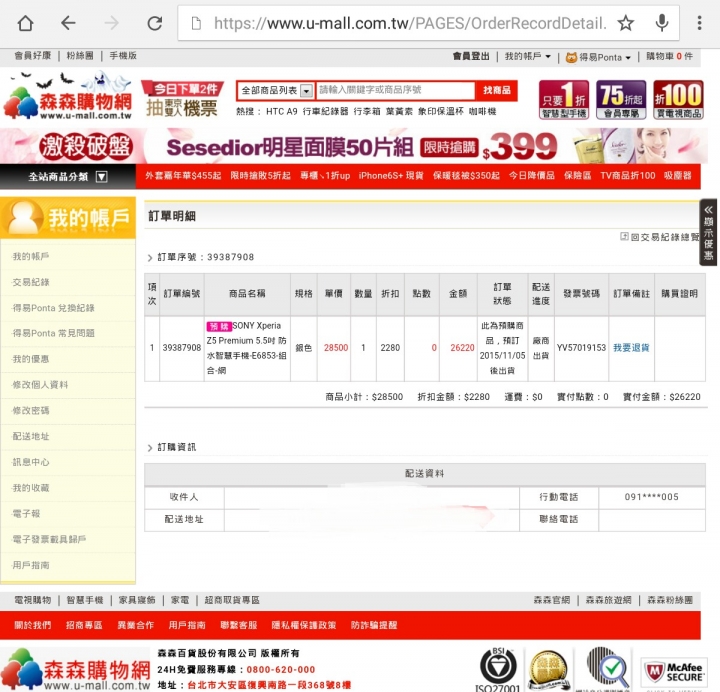720x692 pixels.
Task: Open 今日降價品 nav item
Action: (x=532, y=175)
